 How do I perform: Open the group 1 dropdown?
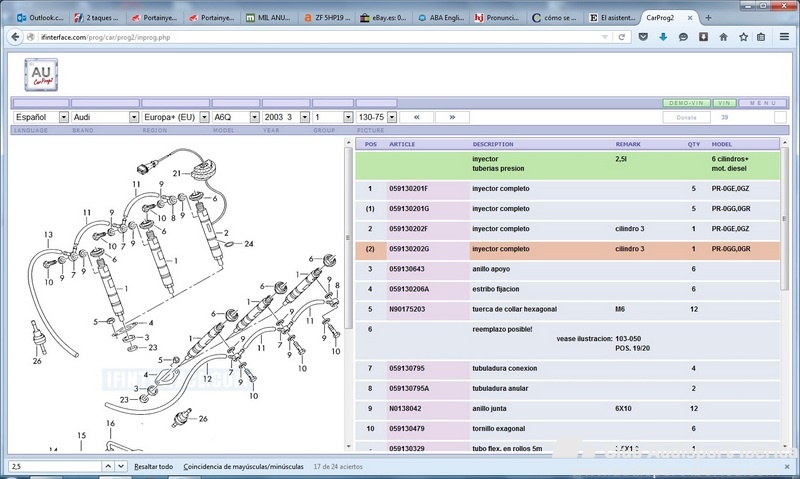point(333,117)
